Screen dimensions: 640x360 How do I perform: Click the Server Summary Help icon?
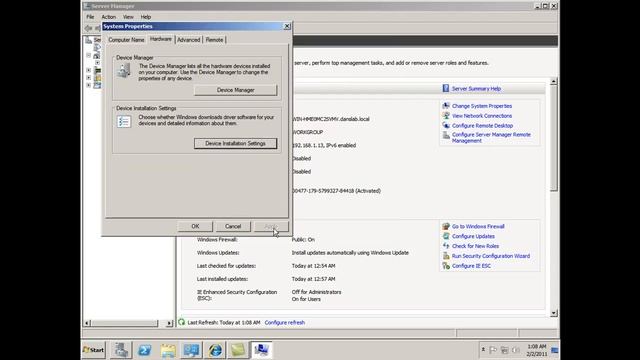(446, 88)
